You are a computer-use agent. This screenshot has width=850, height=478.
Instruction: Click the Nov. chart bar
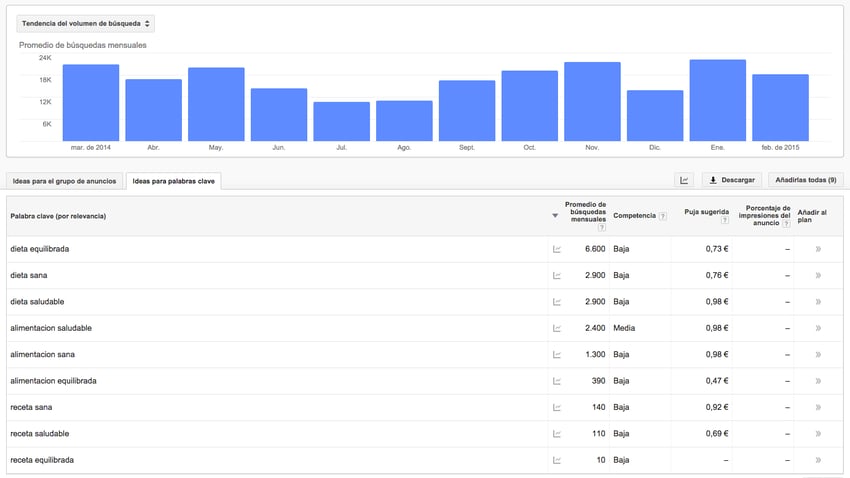pyautogui.click(x=593, y=101)
